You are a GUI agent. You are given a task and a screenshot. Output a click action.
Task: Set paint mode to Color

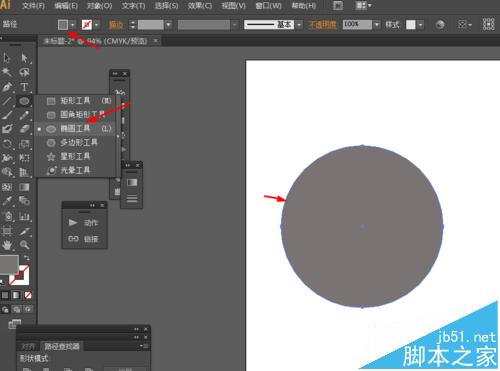[5, 295]
